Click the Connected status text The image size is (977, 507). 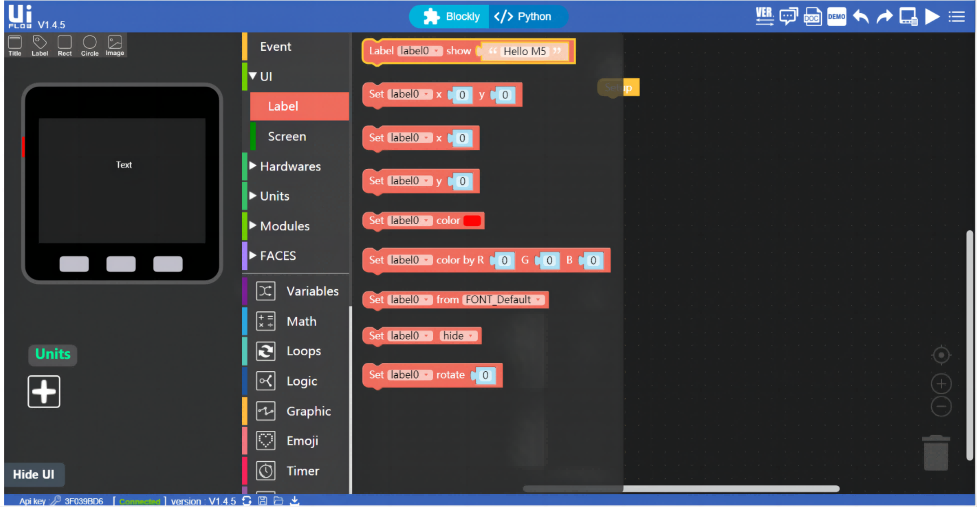click(x=140, y=501)
